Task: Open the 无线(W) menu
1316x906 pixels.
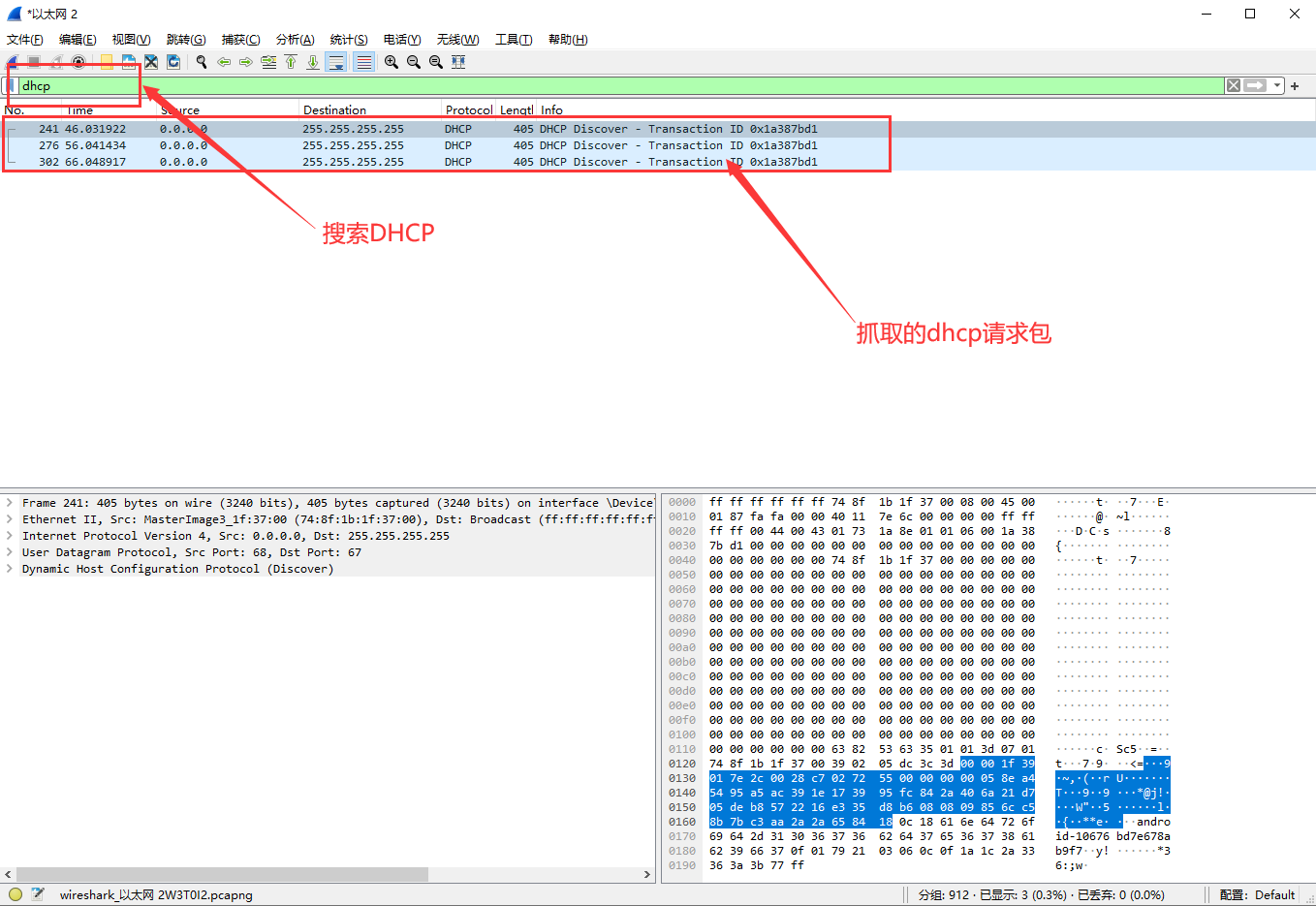Action: click(x=457, y=40)
